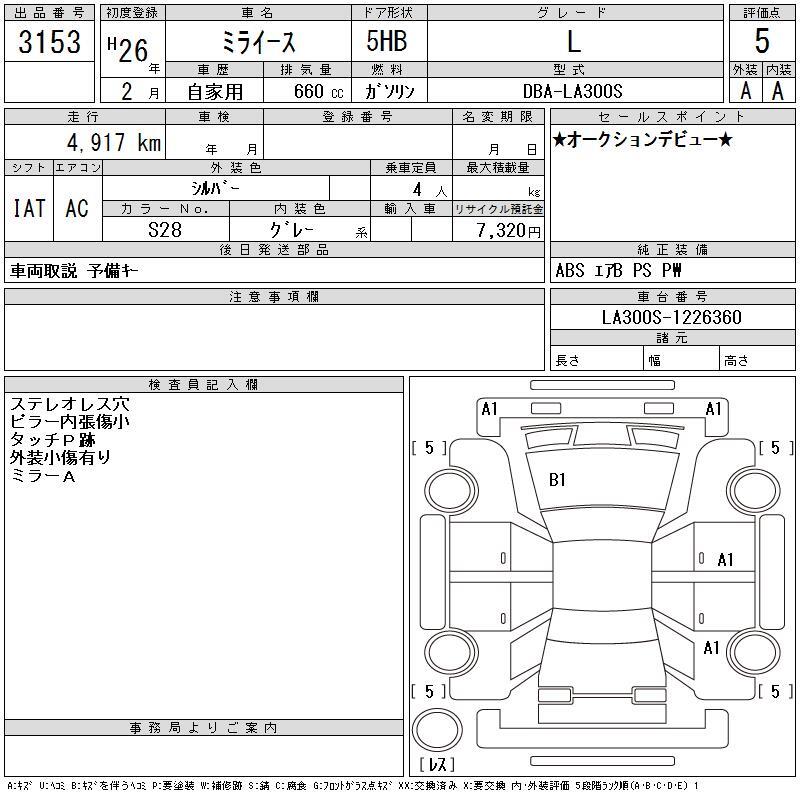Click the 長さ dimension field

(597, 358)
